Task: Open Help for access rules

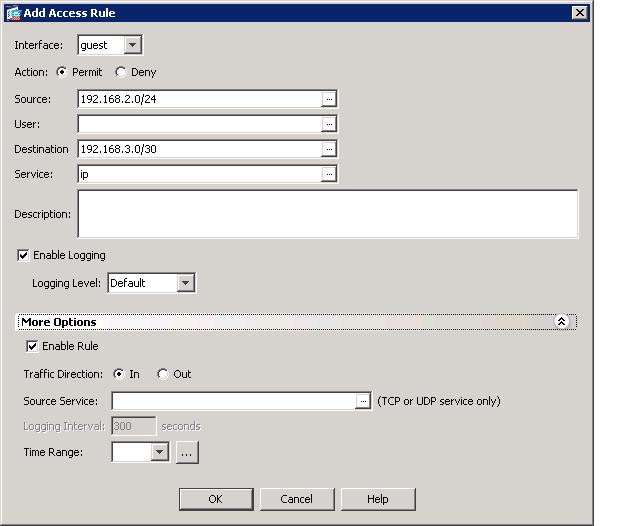Action: tap(378, 499)
